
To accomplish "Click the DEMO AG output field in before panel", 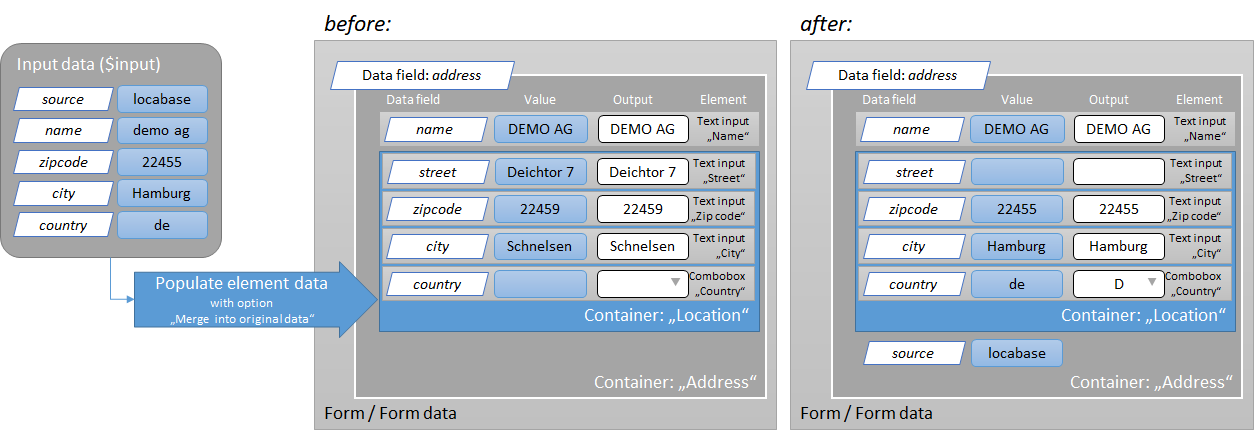I will (643, 129).
